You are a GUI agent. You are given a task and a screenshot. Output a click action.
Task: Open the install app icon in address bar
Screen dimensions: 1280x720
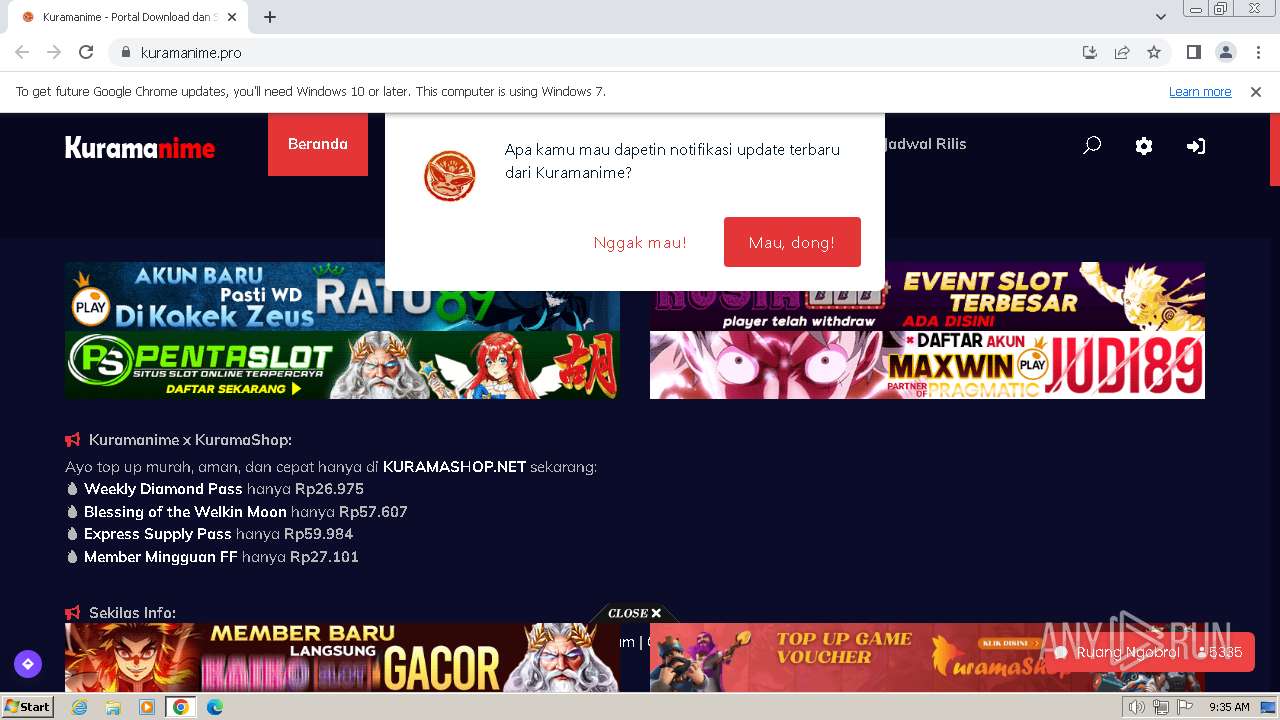click(x=1090, y=52)
